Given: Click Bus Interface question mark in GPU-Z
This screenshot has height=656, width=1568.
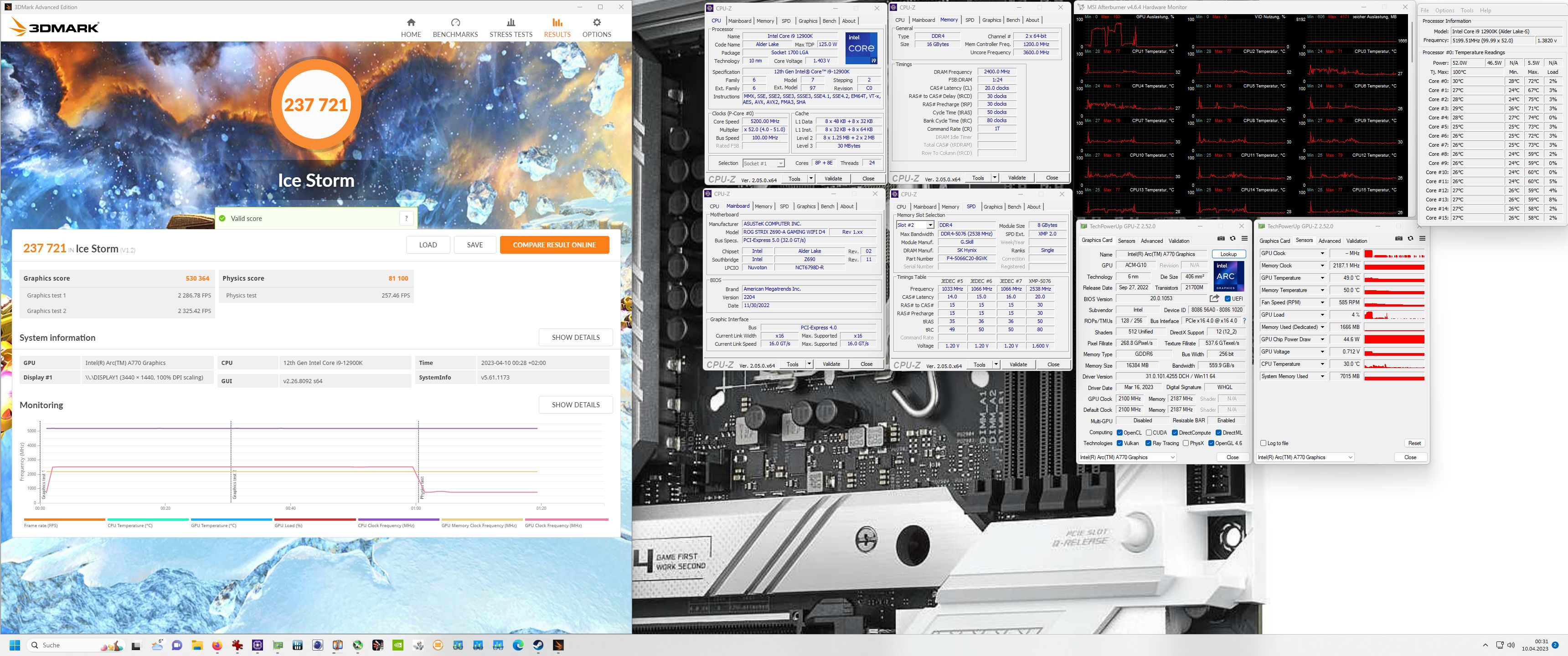Looking at the screenshot, I should pos(1244,321).
